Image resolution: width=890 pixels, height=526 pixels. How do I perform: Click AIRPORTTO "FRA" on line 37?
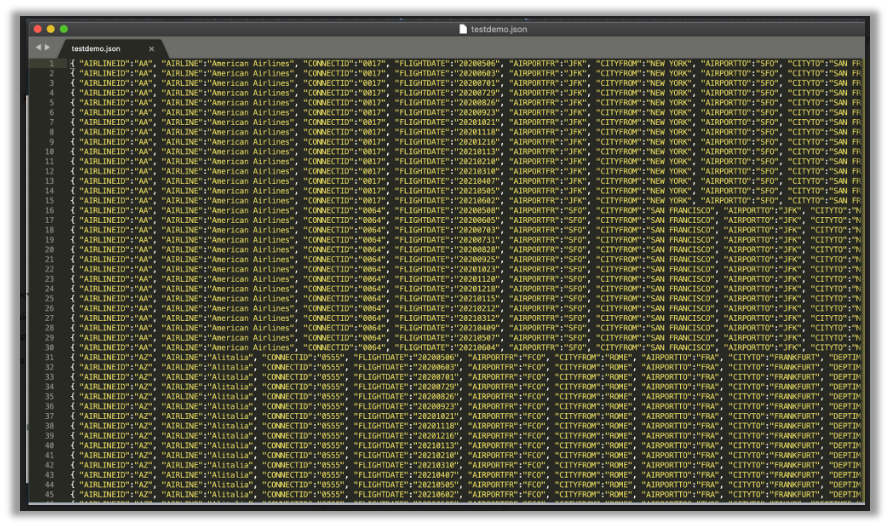(x=708, y=416)
